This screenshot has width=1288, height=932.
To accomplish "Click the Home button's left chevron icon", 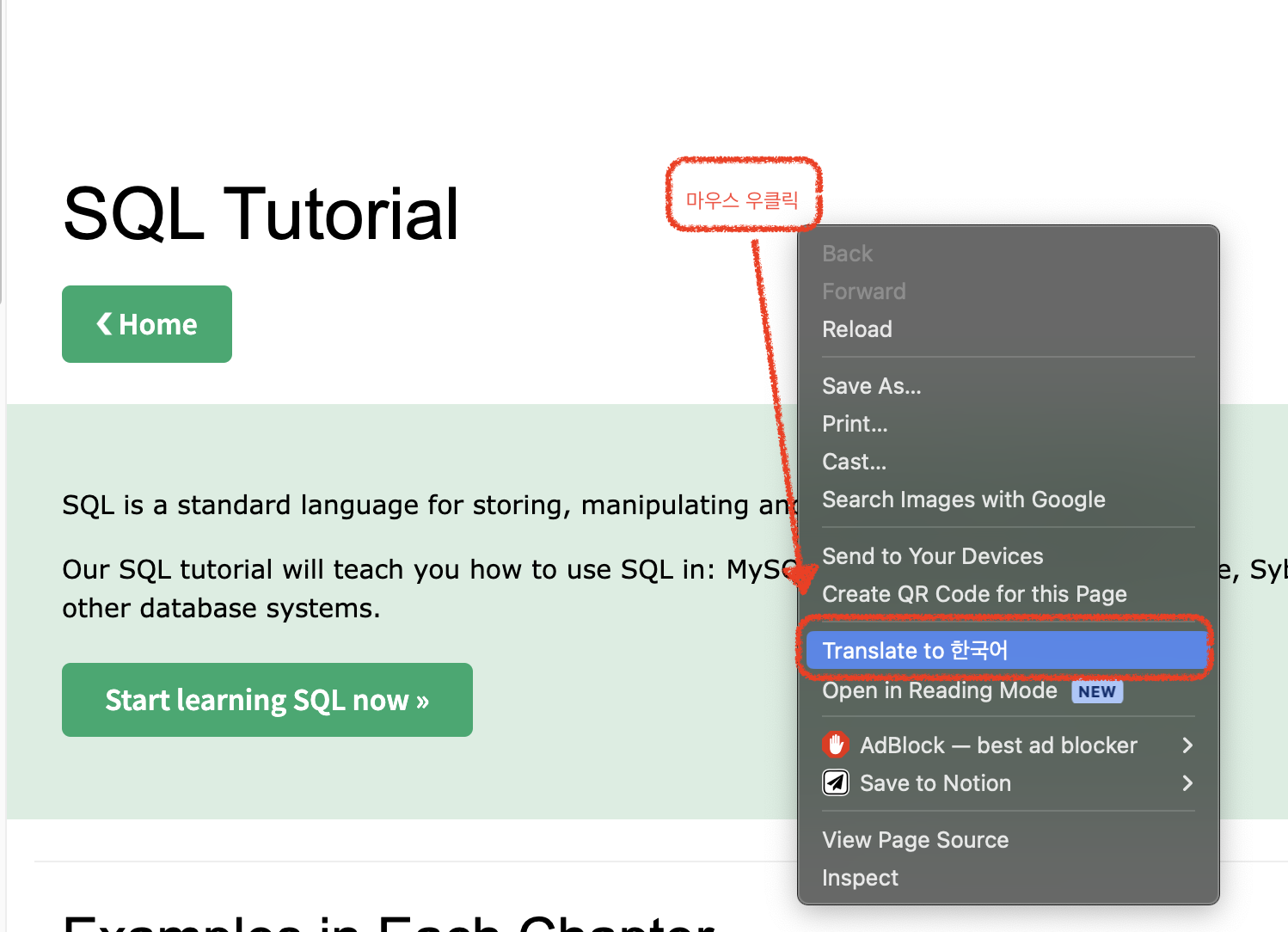I will 104,324.
